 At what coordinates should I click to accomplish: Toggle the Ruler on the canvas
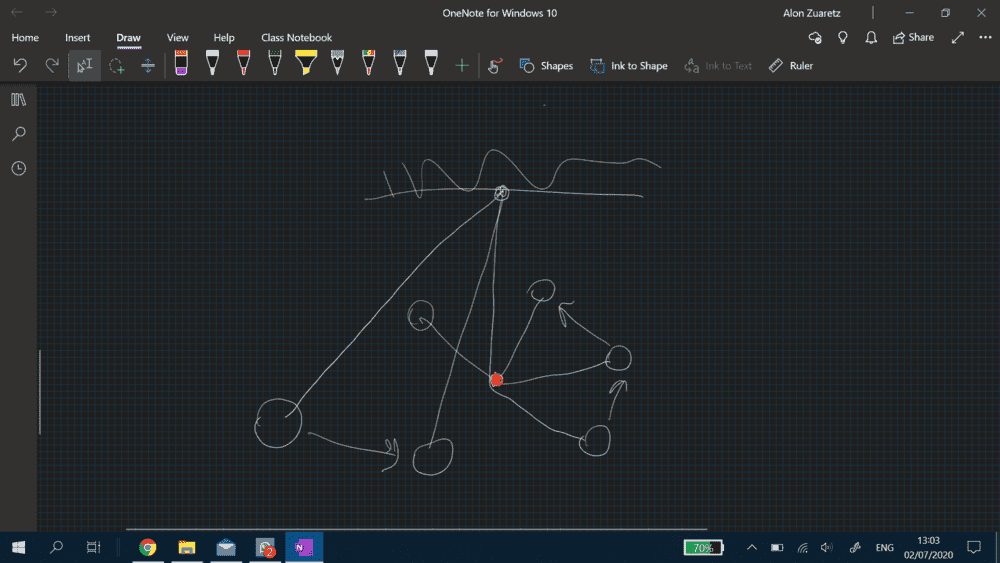pos(790,66)
